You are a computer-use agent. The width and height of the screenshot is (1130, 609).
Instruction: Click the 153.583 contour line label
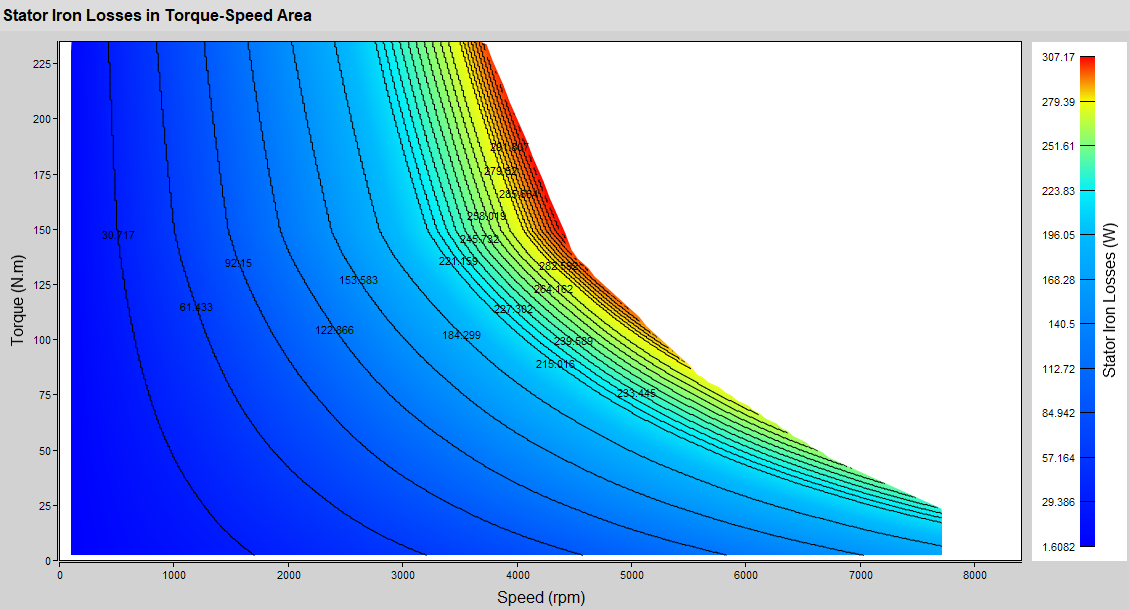tap(358, 281)
